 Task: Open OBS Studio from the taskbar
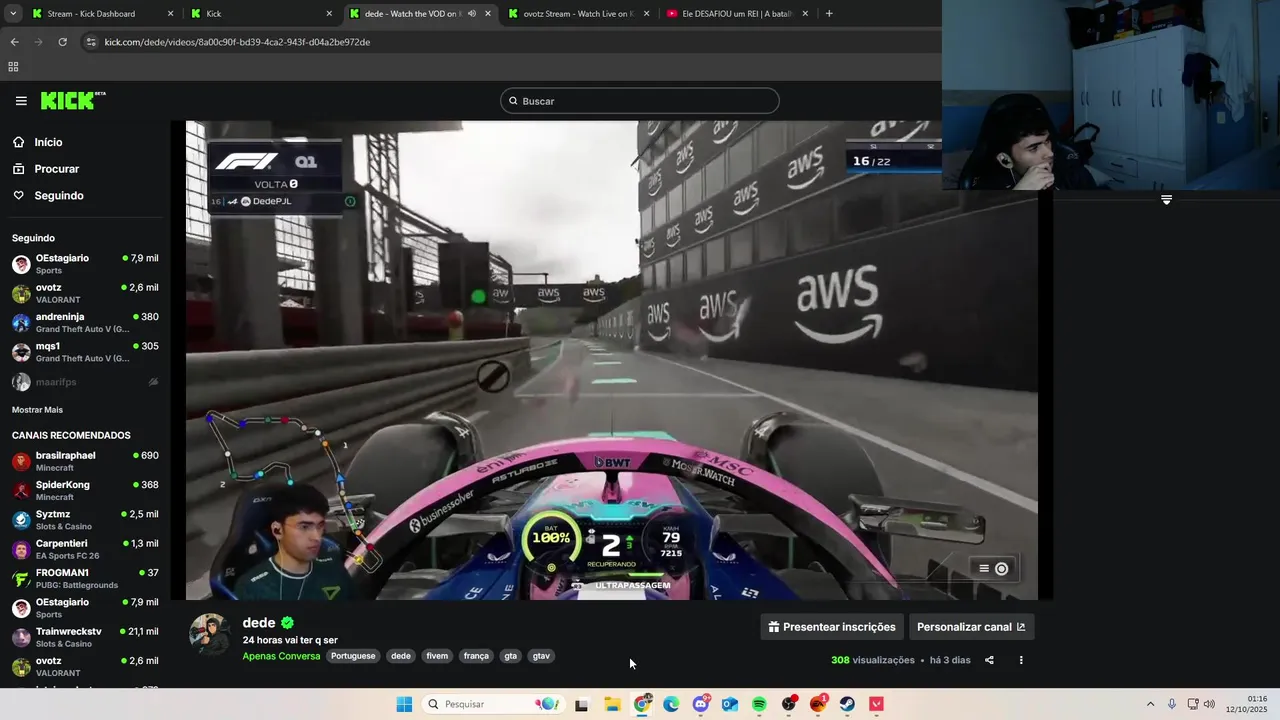click(x=789, y=704)
